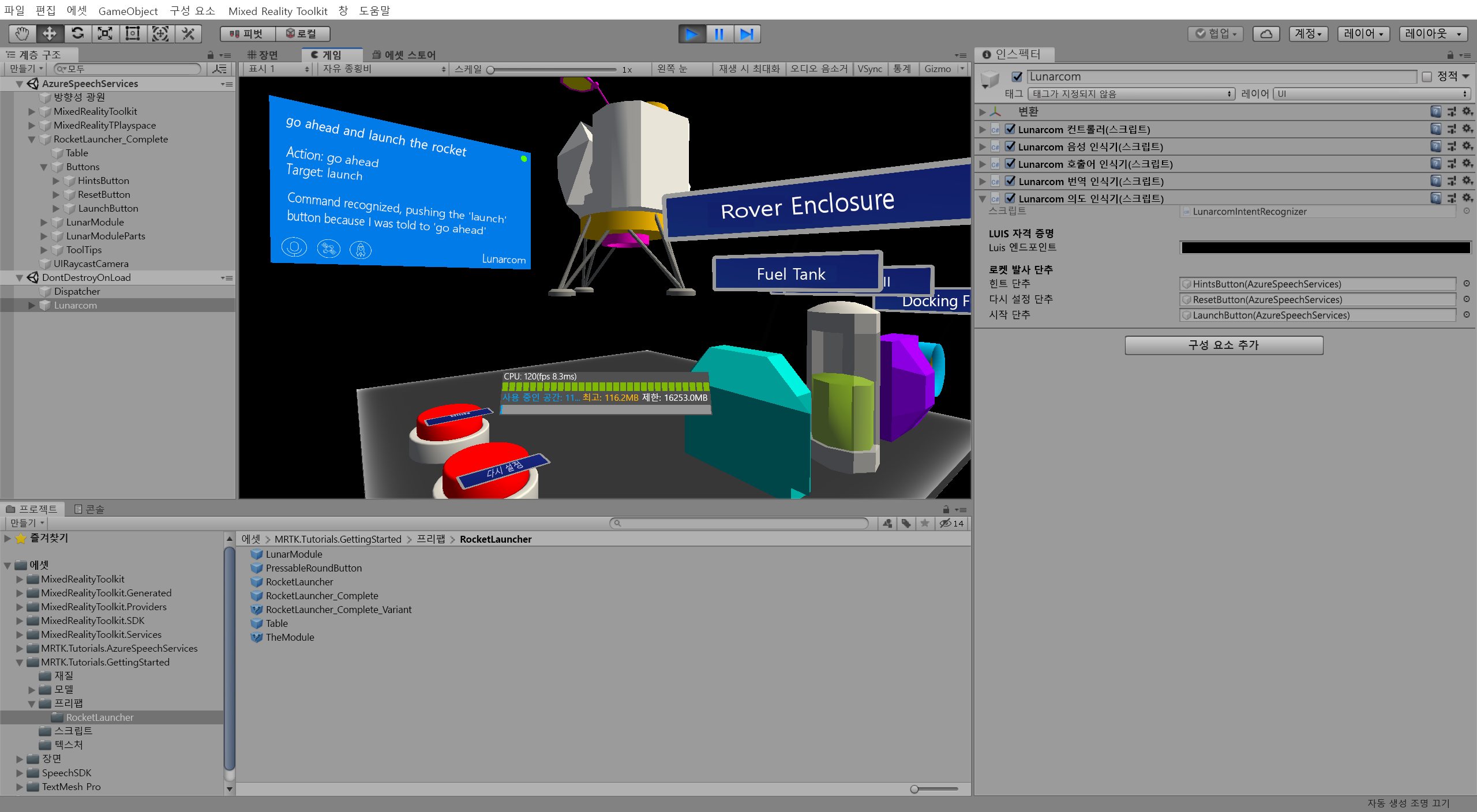Collapse the DontDestroyOnLoad hierarchy item
The image size is (1477, 812).
(20, 277)
